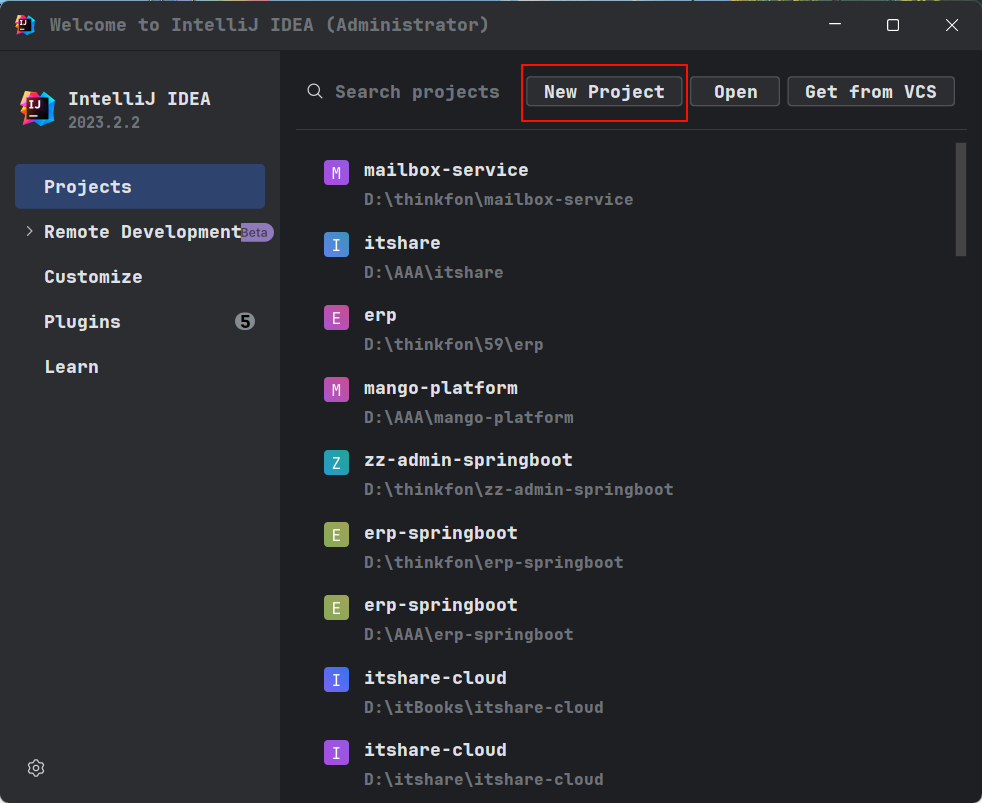Screen dimensions: 982x803
Task: Click Get from VCS button
Action: pyautogui.click(x=871, y=91)
